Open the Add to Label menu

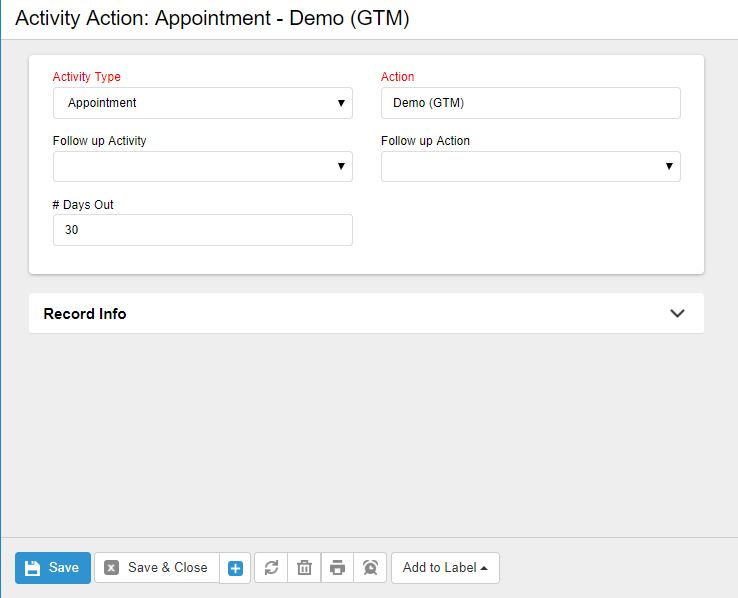pos(445,568)
